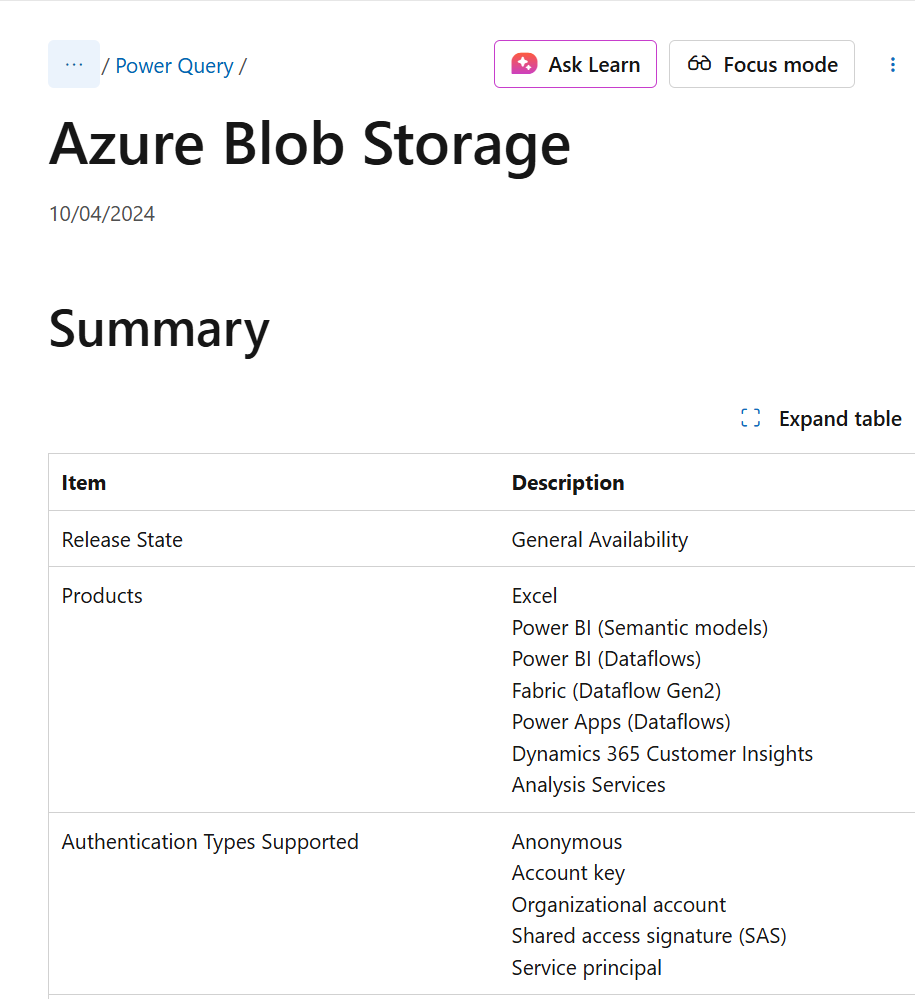Click the Description column header

click(x=568, y=483)
